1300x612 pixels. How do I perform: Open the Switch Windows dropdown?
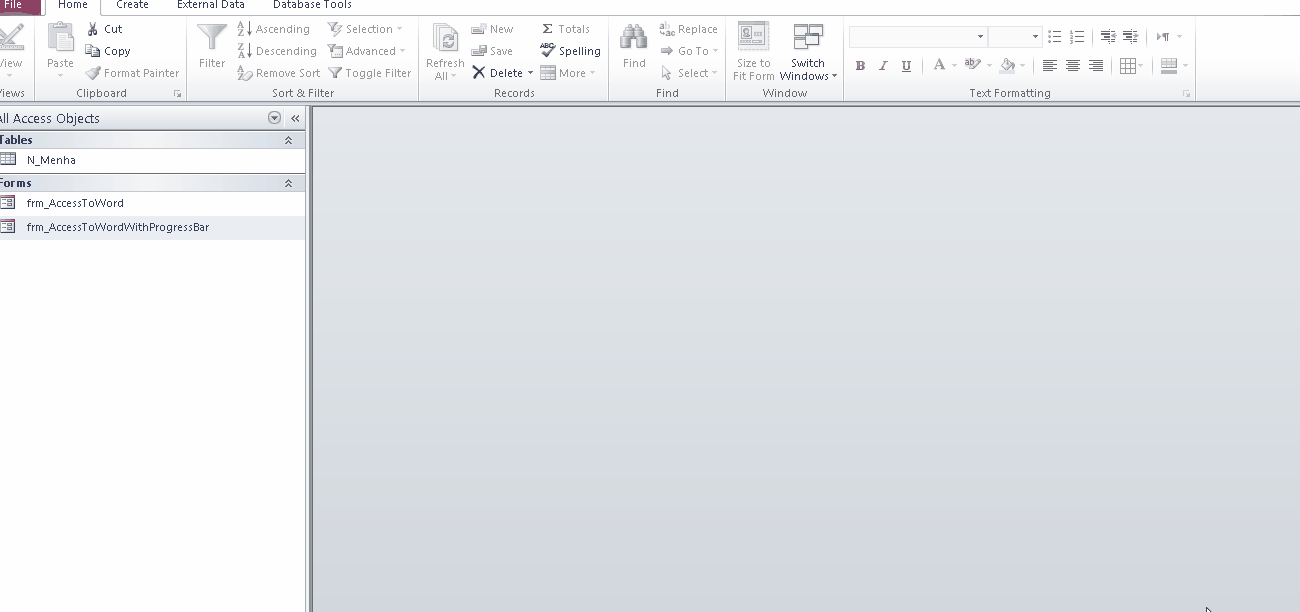[x=808, y=52]
